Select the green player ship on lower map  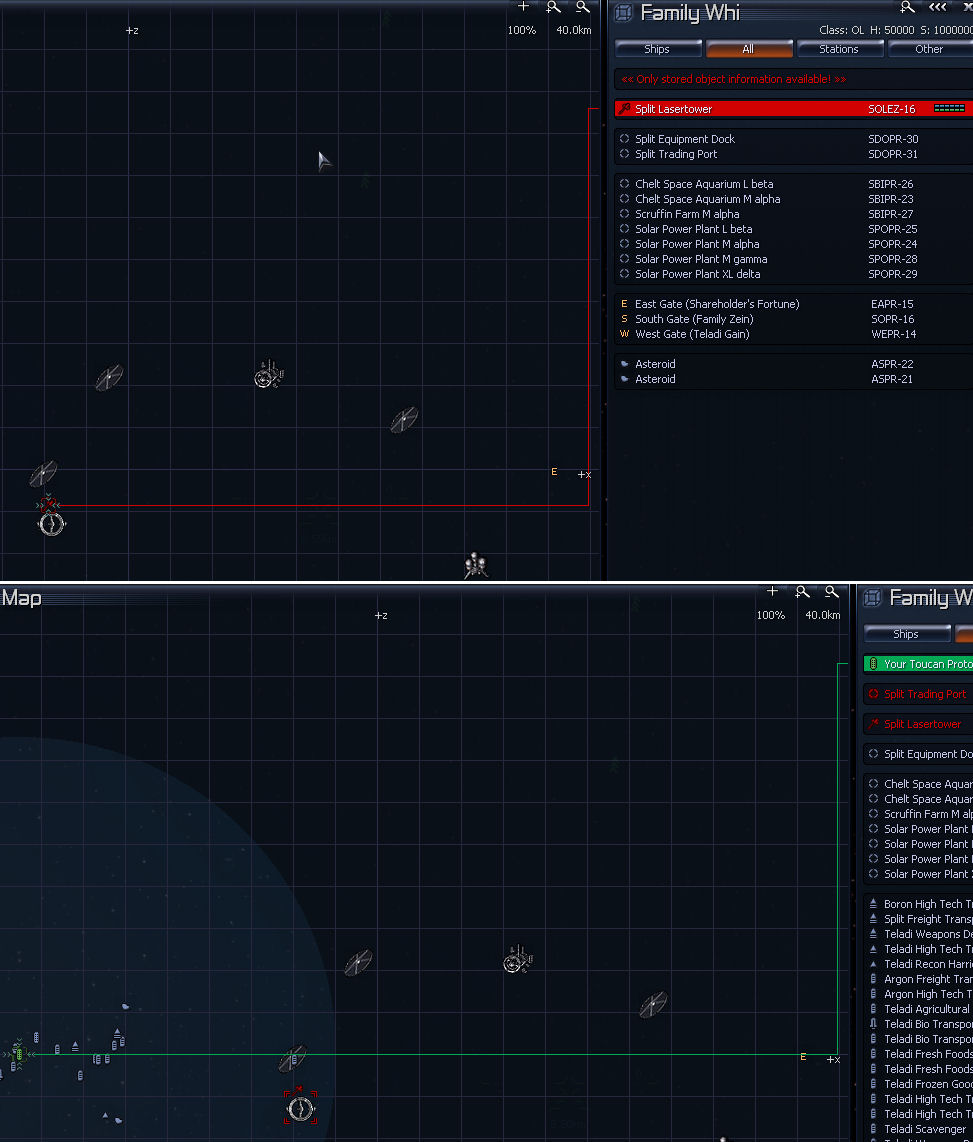[x=19, y=1053]
